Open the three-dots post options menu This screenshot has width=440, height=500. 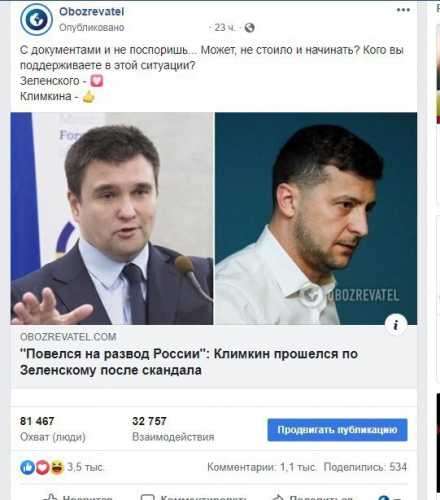[403, 10]
